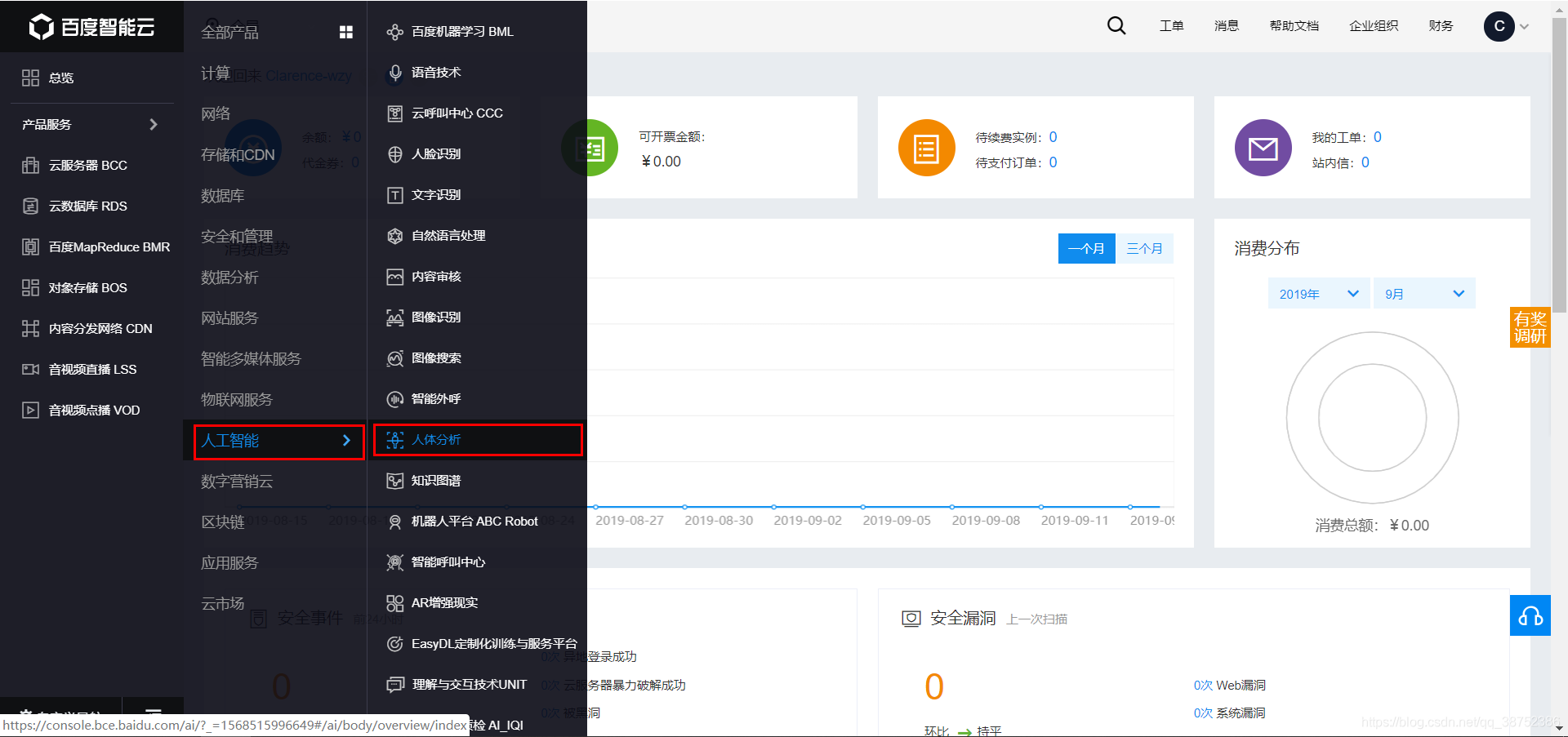Click the vertical scrollbar
This screenshot has height=737, width=1568.
pyautogui.click(x=1559, y=167)
